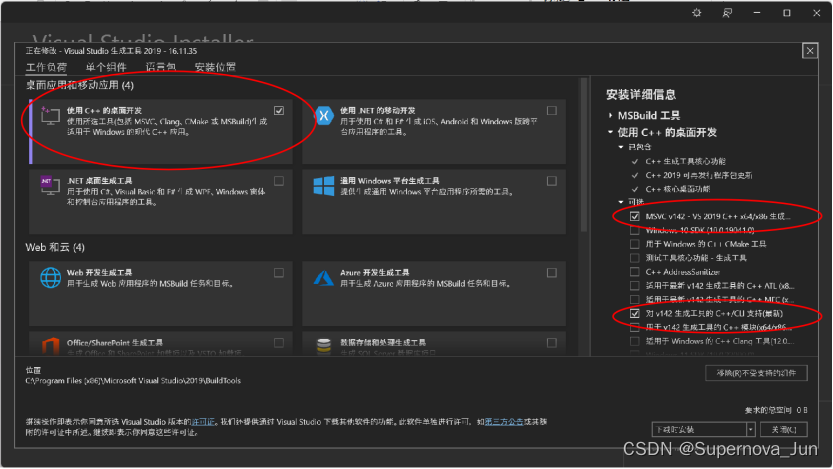Click the workloads list vertical scrollbar

click(x=584, y=155)
